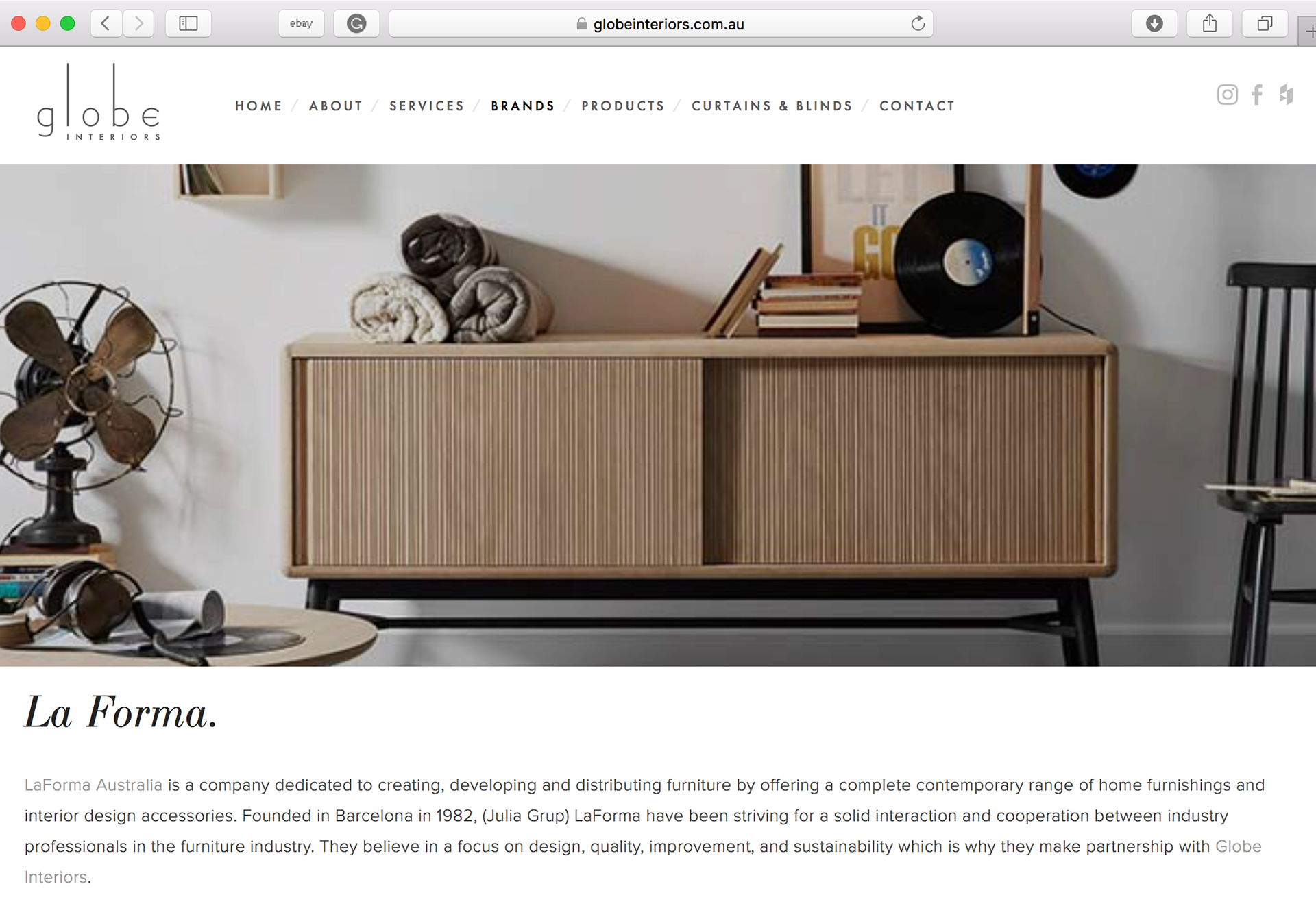
Task: Reload the page with refresh icon
Action: click(x=918, y=24)
